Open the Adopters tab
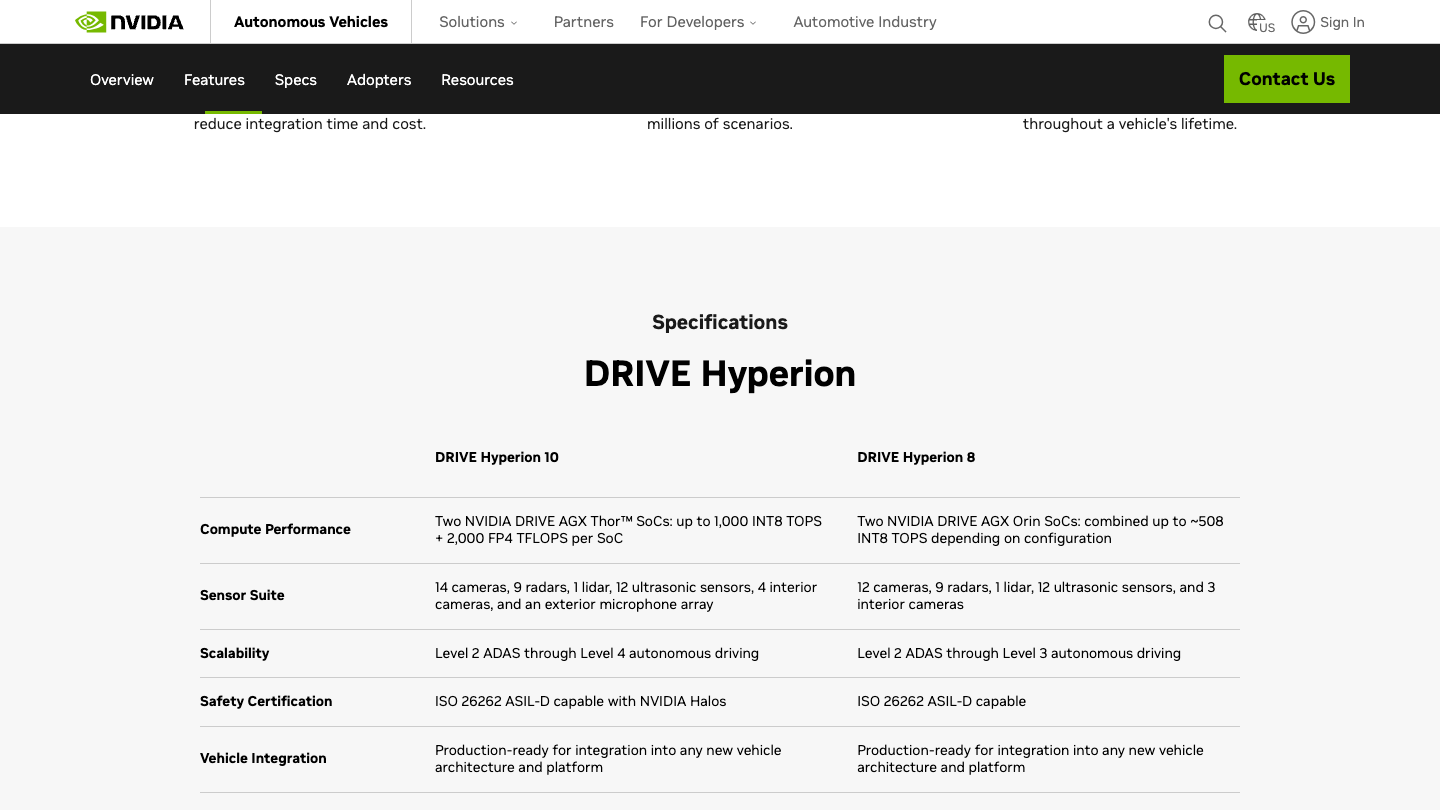 coord(379,80)
